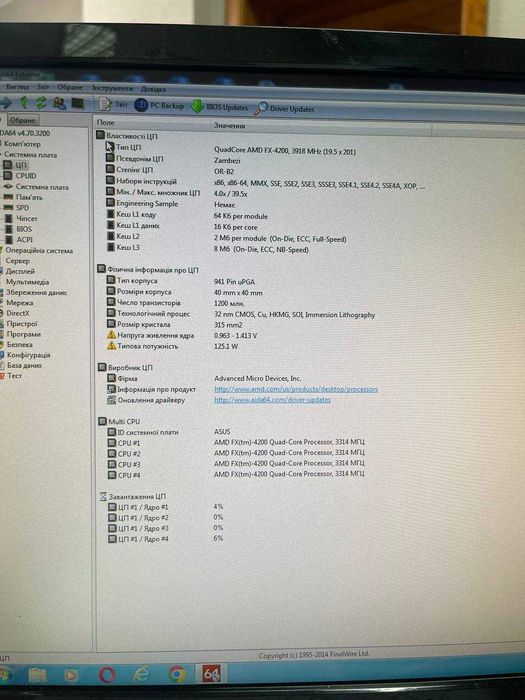Image resolution: width=525 pixels, height=700 pixels.
Task: Open Internet Explorer from the taskbar
Action: (142, 674)
